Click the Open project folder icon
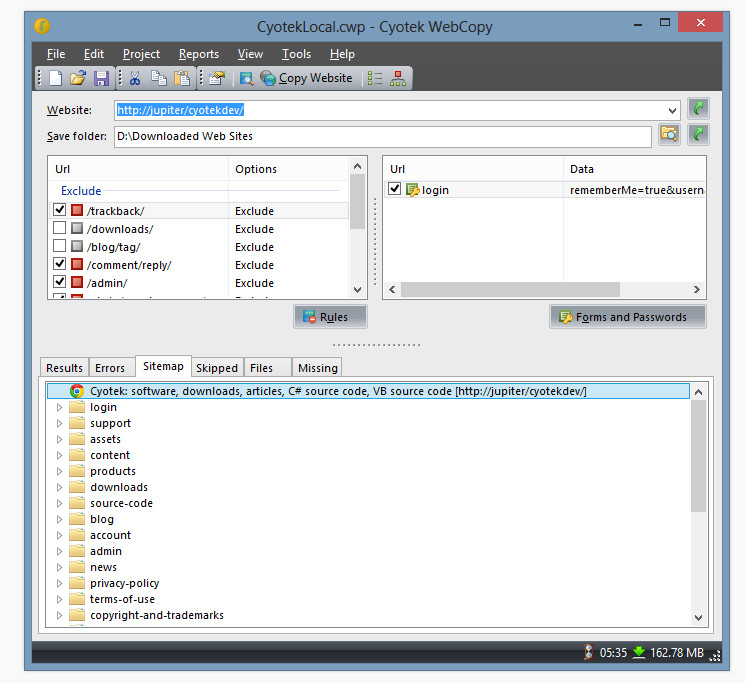Image resolution: width=745 pixels, height=683 pixels. point(78,78)
